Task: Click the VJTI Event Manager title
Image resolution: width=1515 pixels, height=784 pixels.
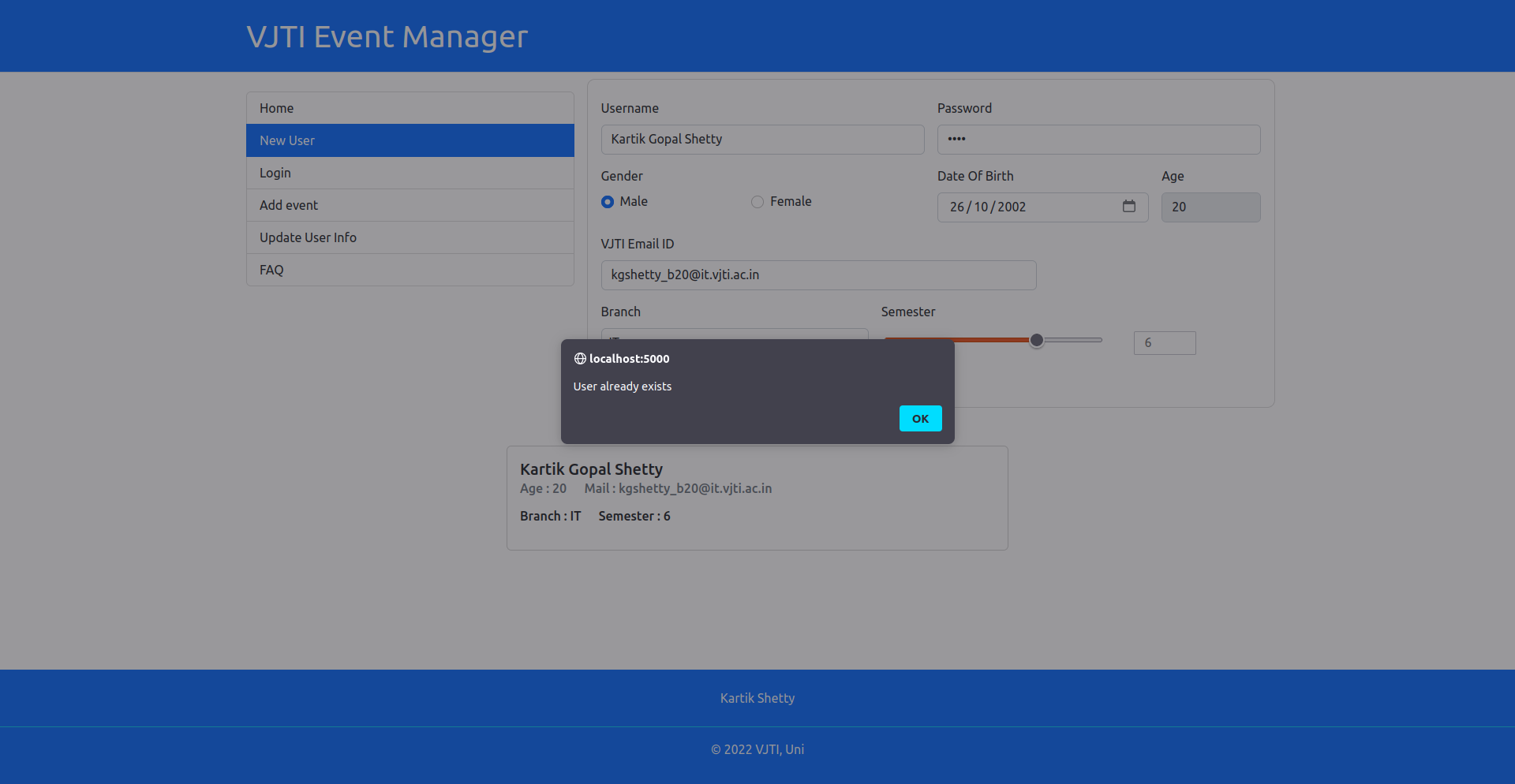Action: [387, 36]
